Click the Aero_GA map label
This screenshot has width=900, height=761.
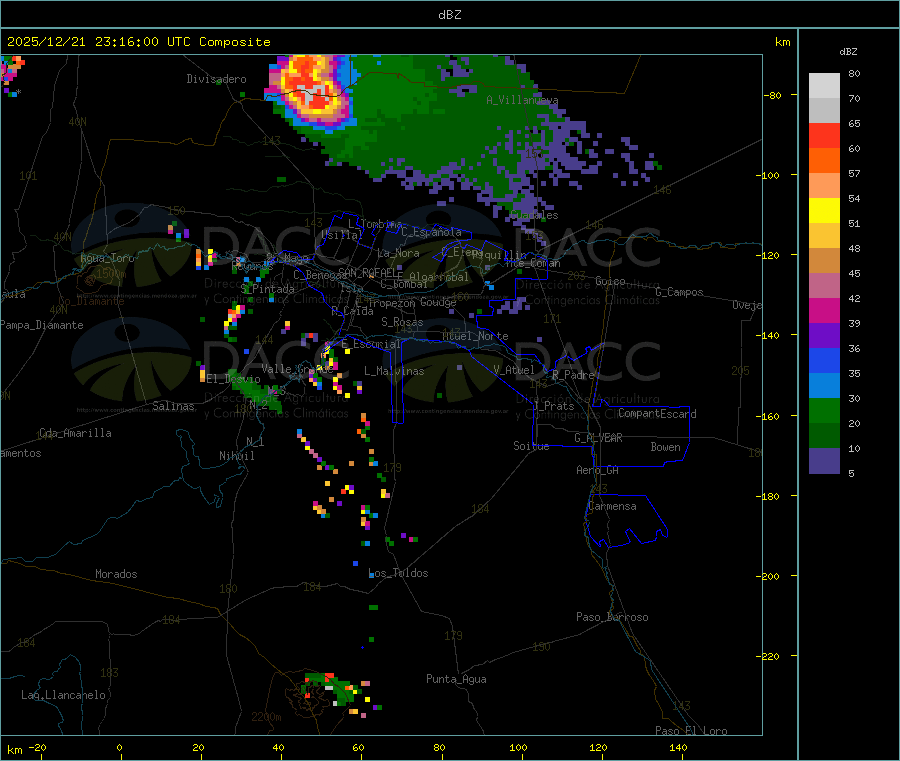click(x=598, y=470)
